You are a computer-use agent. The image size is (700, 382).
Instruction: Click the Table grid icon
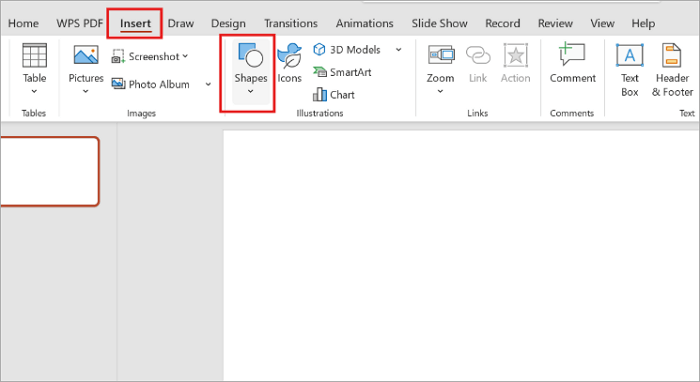34,55
